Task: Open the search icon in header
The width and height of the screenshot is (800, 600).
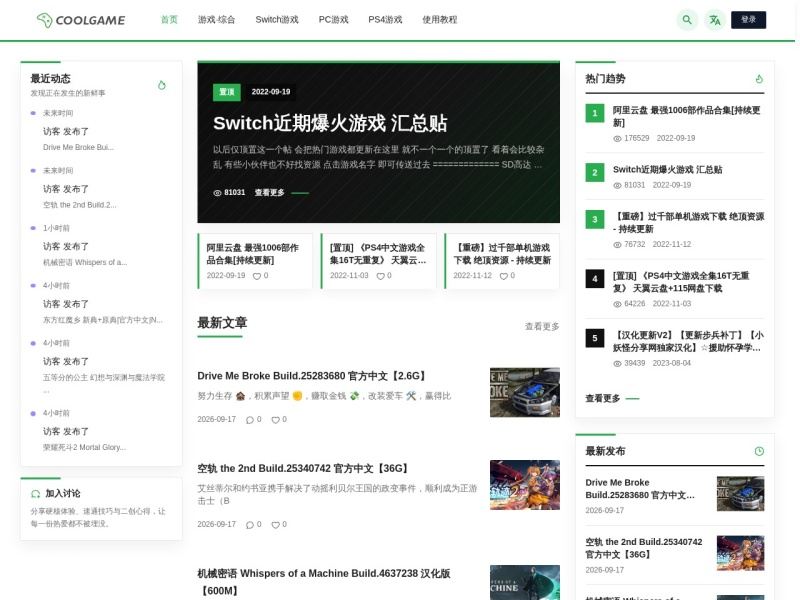Action: tap(687, 20)
